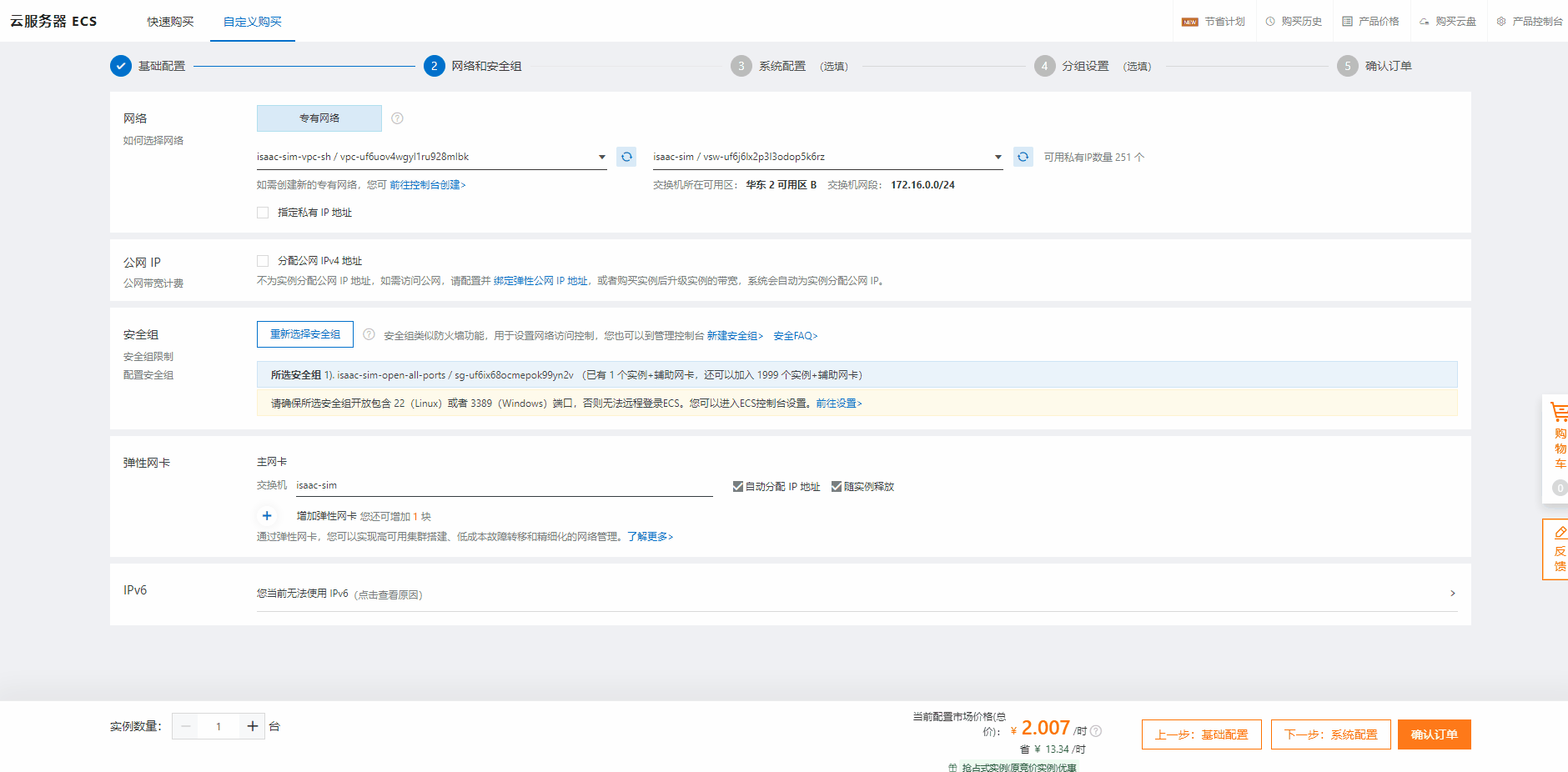Switch to 快速购买 tab
The width and height of the screenshot is (1568, 772).
point(170,22)
